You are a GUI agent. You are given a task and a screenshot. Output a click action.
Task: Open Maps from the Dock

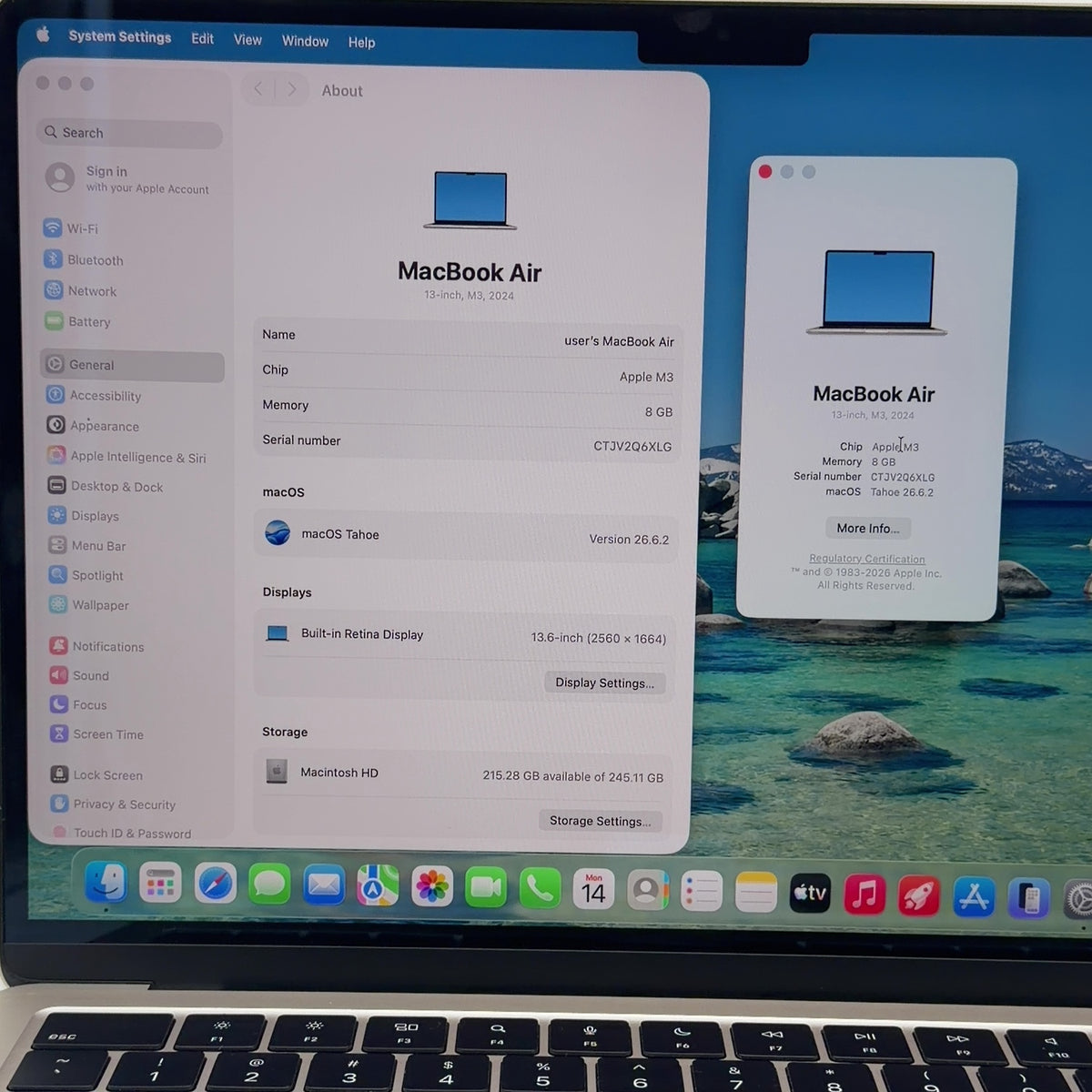(377, 886)
